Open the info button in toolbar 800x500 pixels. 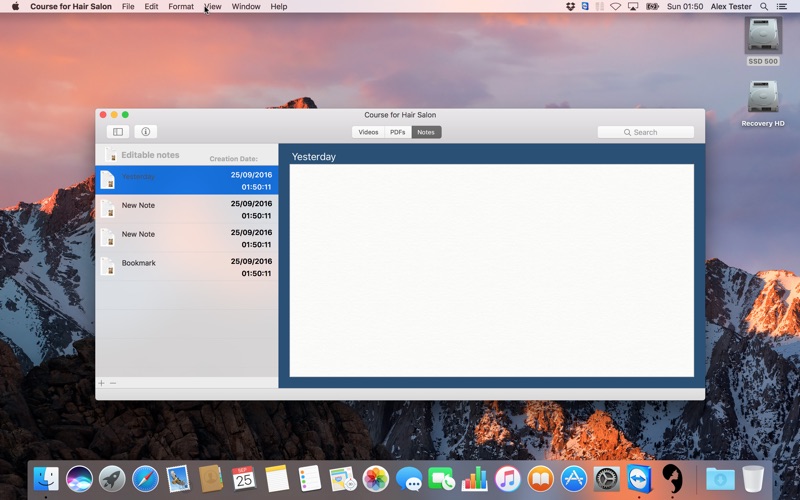(x=145, y=132)
